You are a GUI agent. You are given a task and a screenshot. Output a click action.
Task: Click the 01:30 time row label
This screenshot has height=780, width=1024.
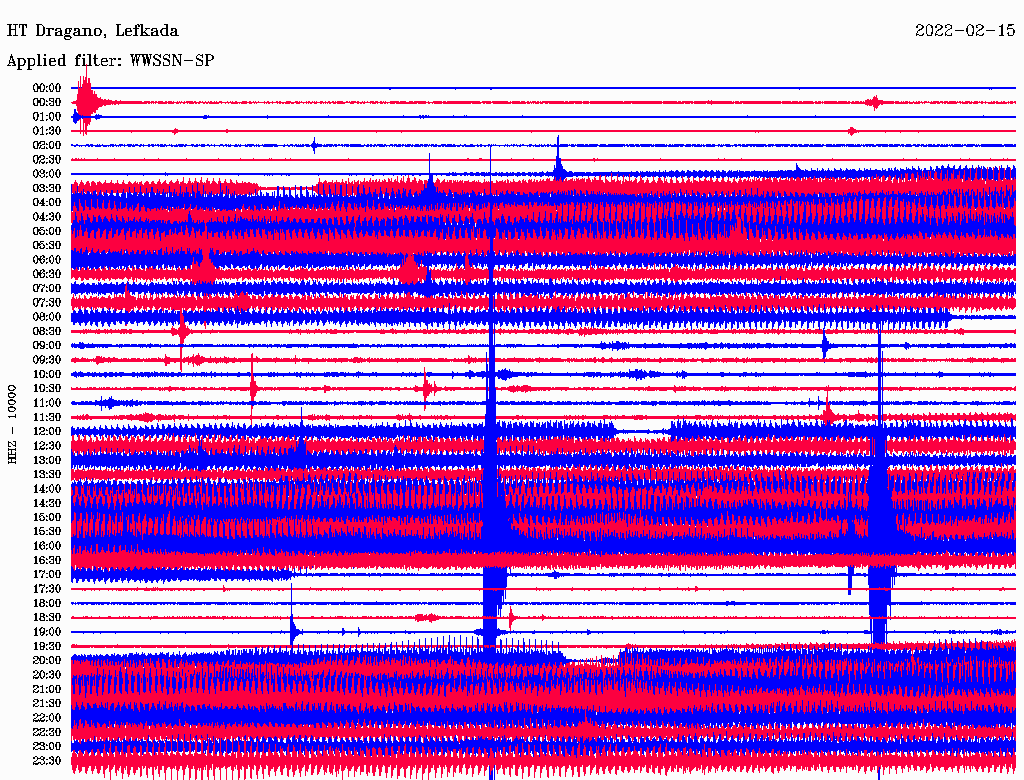pyautogui.click(x=47, y=131)
